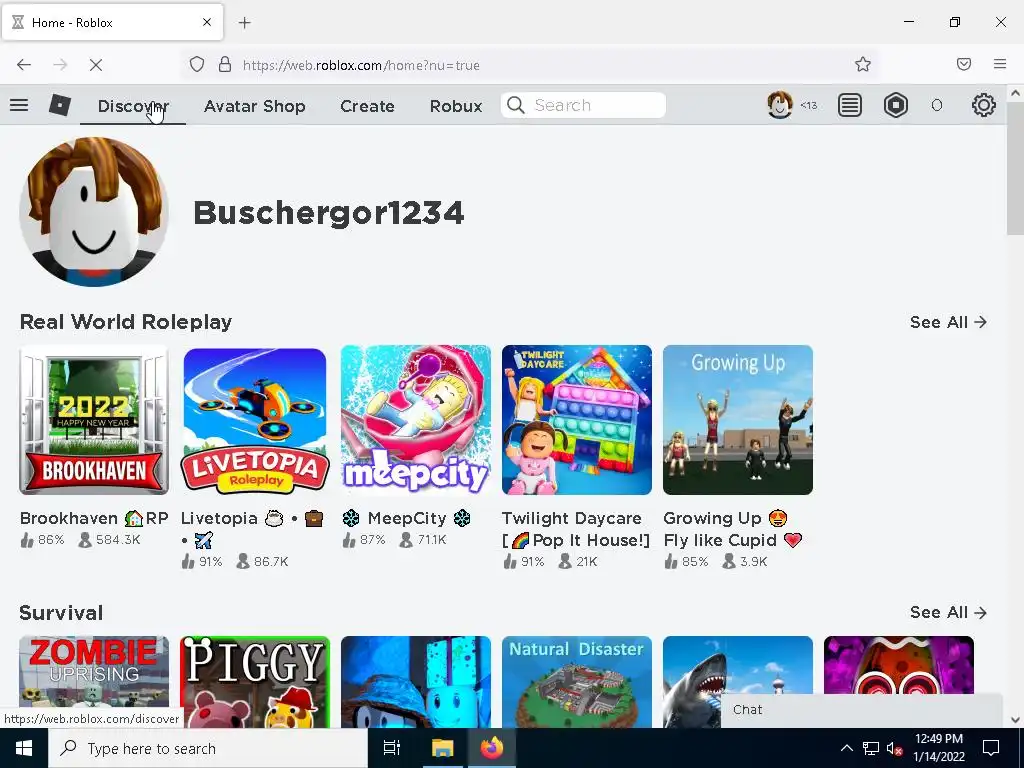
Task: Open the Natural Disaster game thumbnail
Action: [577, 682]
